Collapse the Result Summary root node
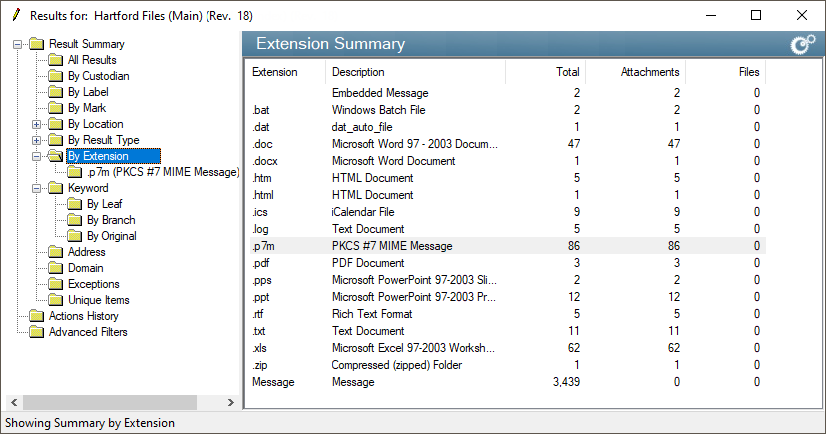Image resolution: width=826 pixels, height=434 pixels. pyautogui.click(x=18, y=44)
